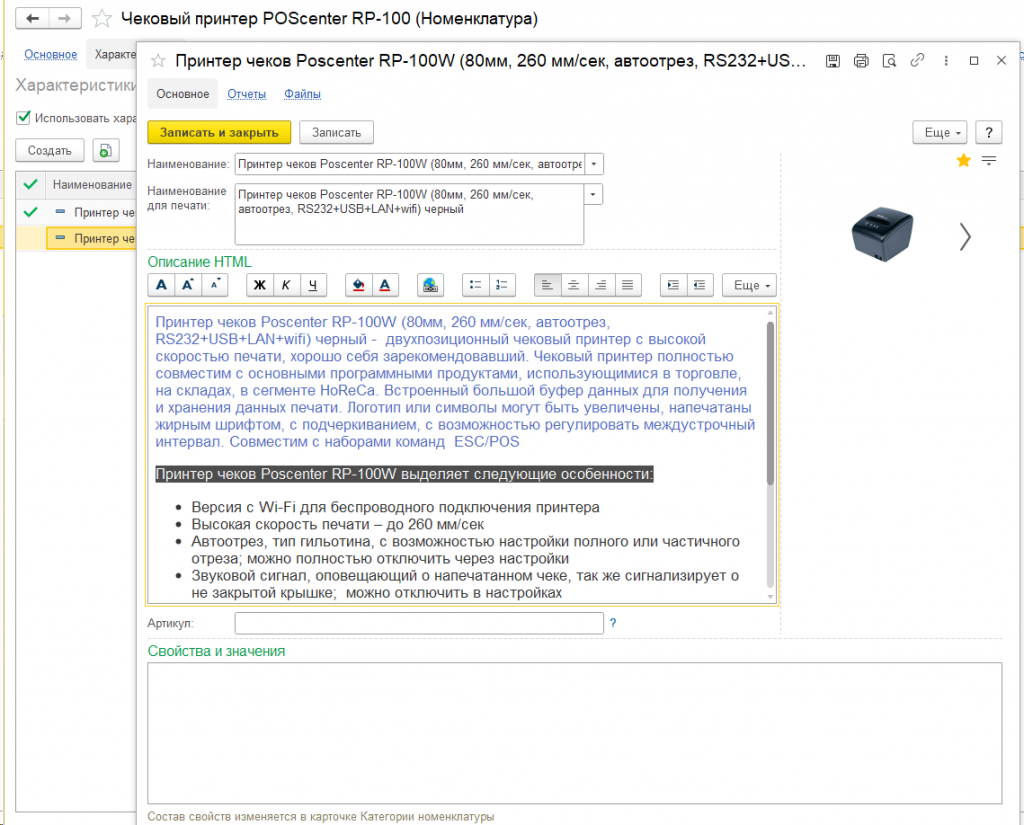The height and width of the screenshot is (825, 1024).
Task: Open image panel filter lines menu
Action: 989,160
